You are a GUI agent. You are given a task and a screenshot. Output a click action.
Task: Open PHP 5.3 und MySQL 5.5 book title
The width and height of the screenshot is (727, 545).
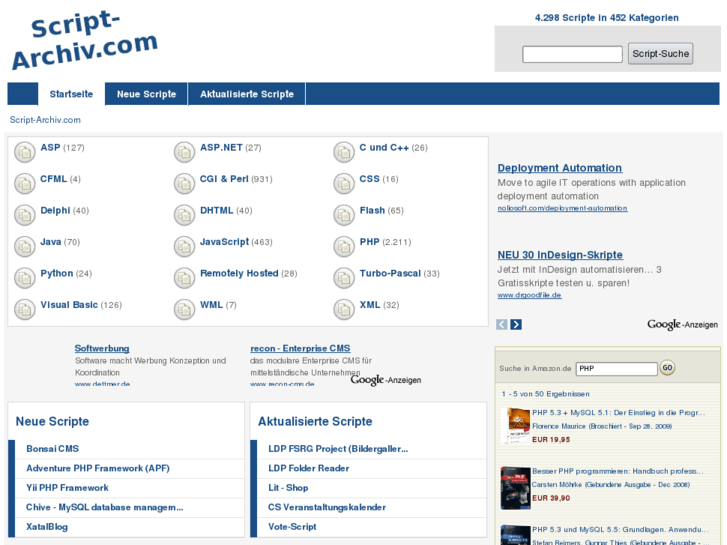620,530
